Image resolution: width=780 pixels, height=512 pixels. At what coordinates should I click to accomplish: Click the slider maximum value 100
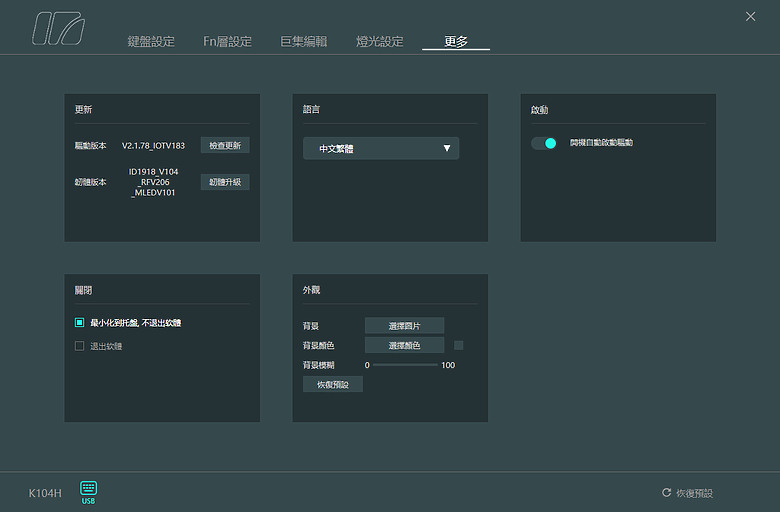(448, 365)
